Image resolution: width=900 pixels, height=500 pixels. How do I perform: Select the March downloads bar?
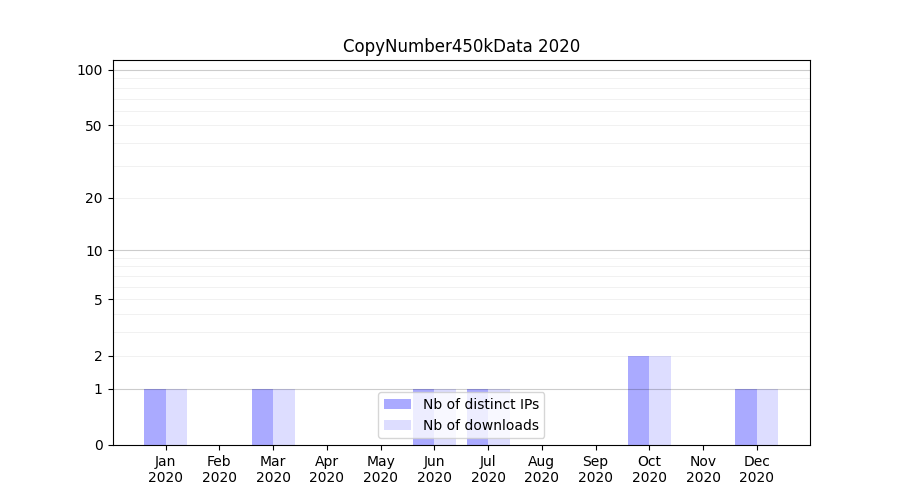[x=284, y=417]
